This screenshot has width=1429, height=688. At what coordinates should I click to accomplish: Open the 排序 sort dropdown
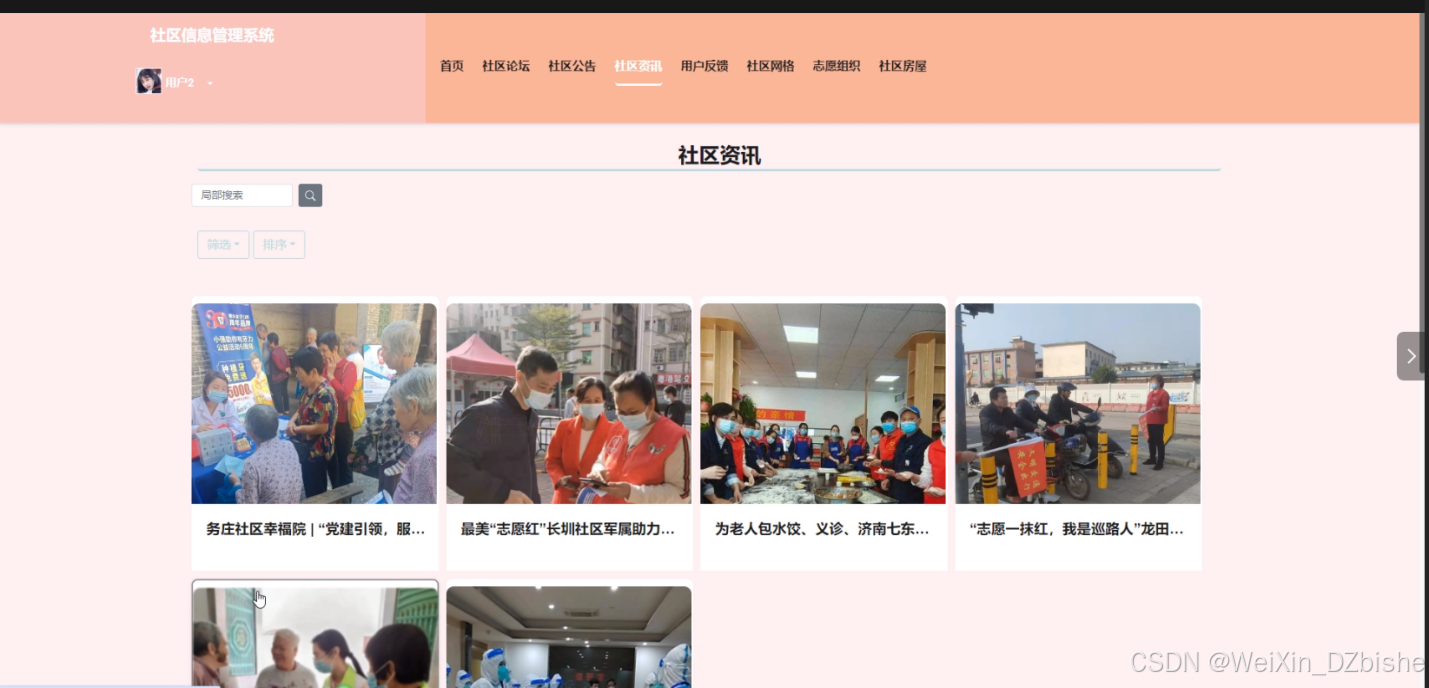[x=279, y=245]
